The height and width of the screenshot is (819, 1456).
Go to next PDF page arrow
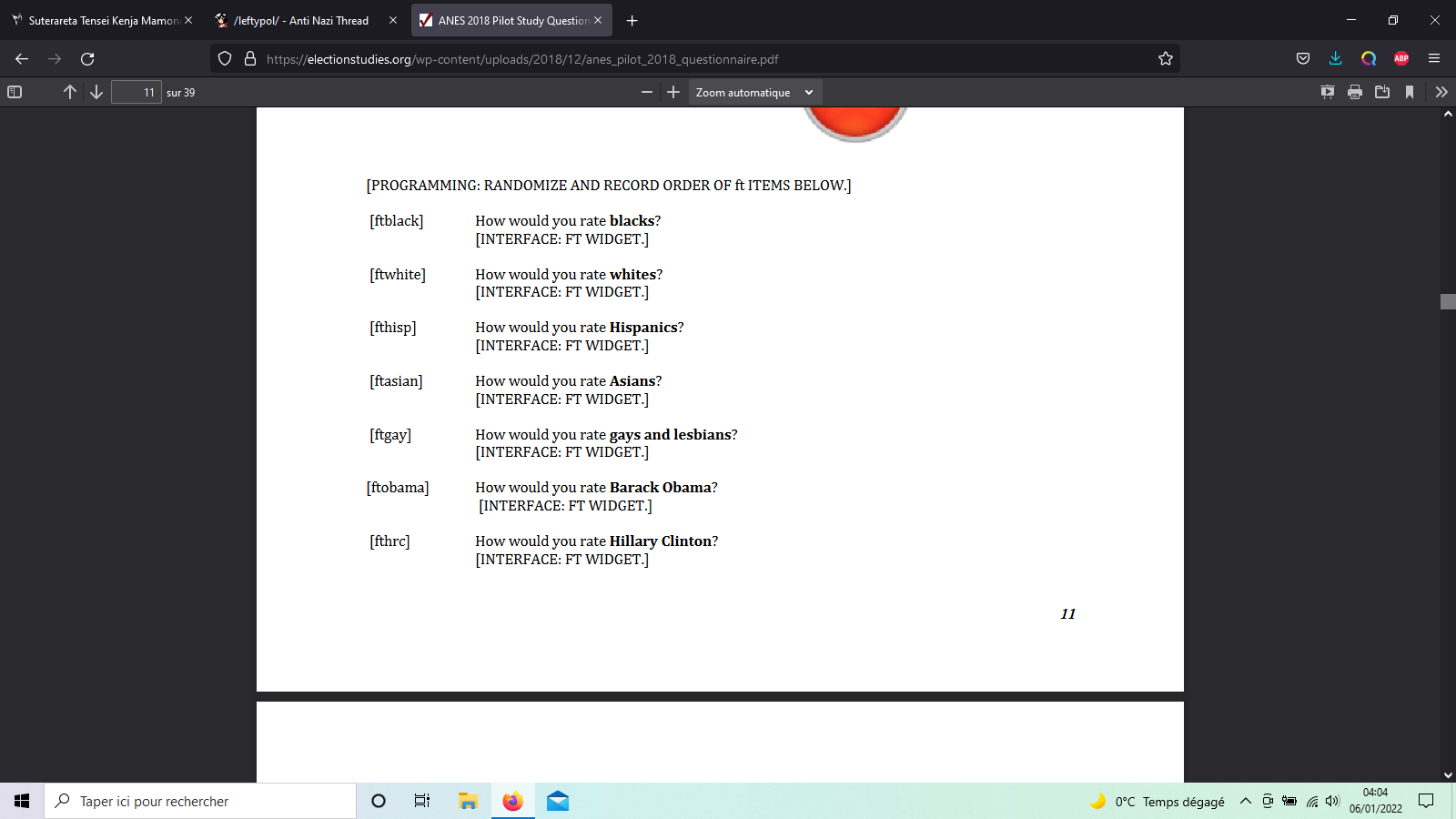96,92
